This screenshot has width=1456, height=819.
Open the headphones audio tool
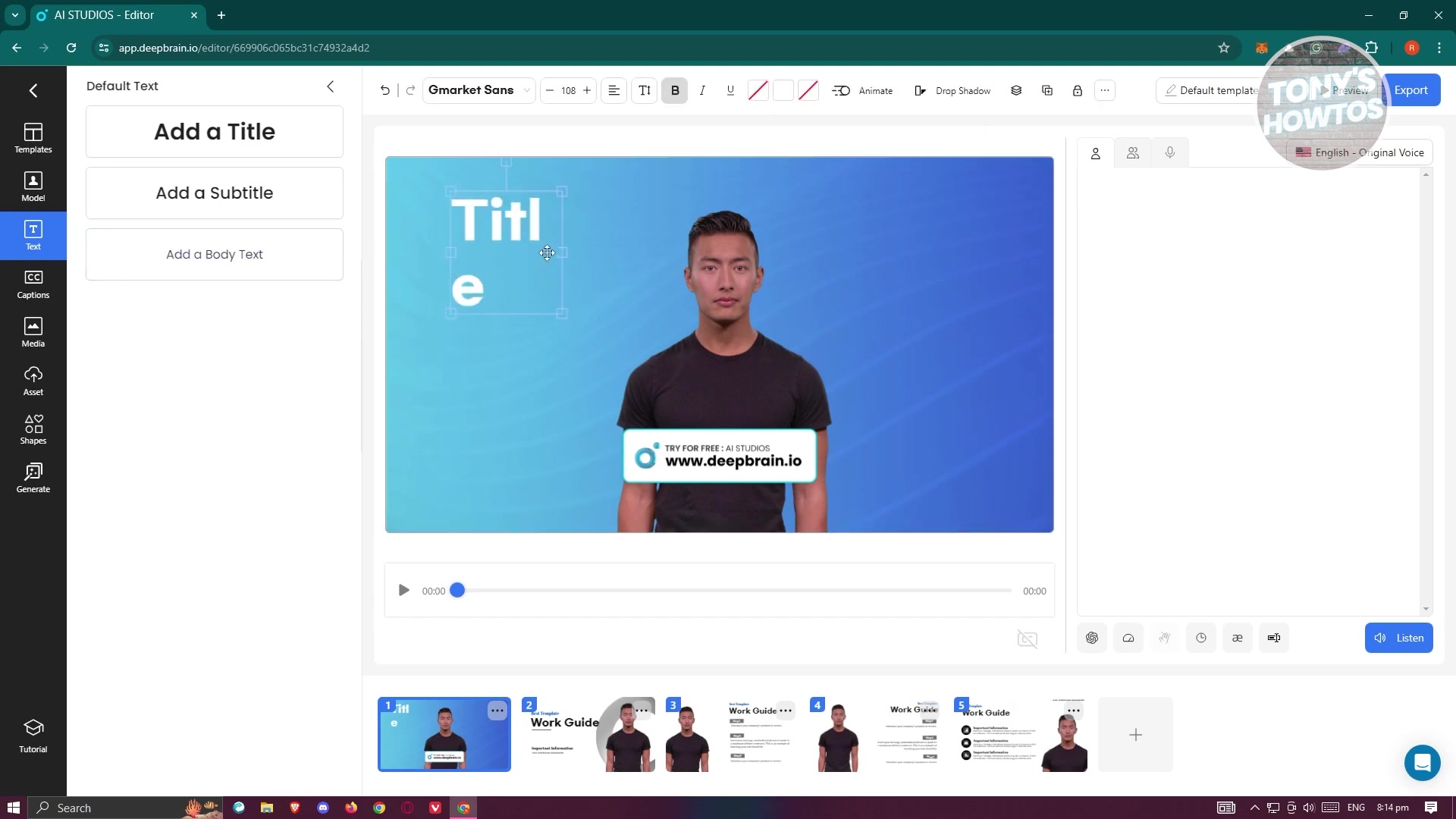click(1128, 639)
